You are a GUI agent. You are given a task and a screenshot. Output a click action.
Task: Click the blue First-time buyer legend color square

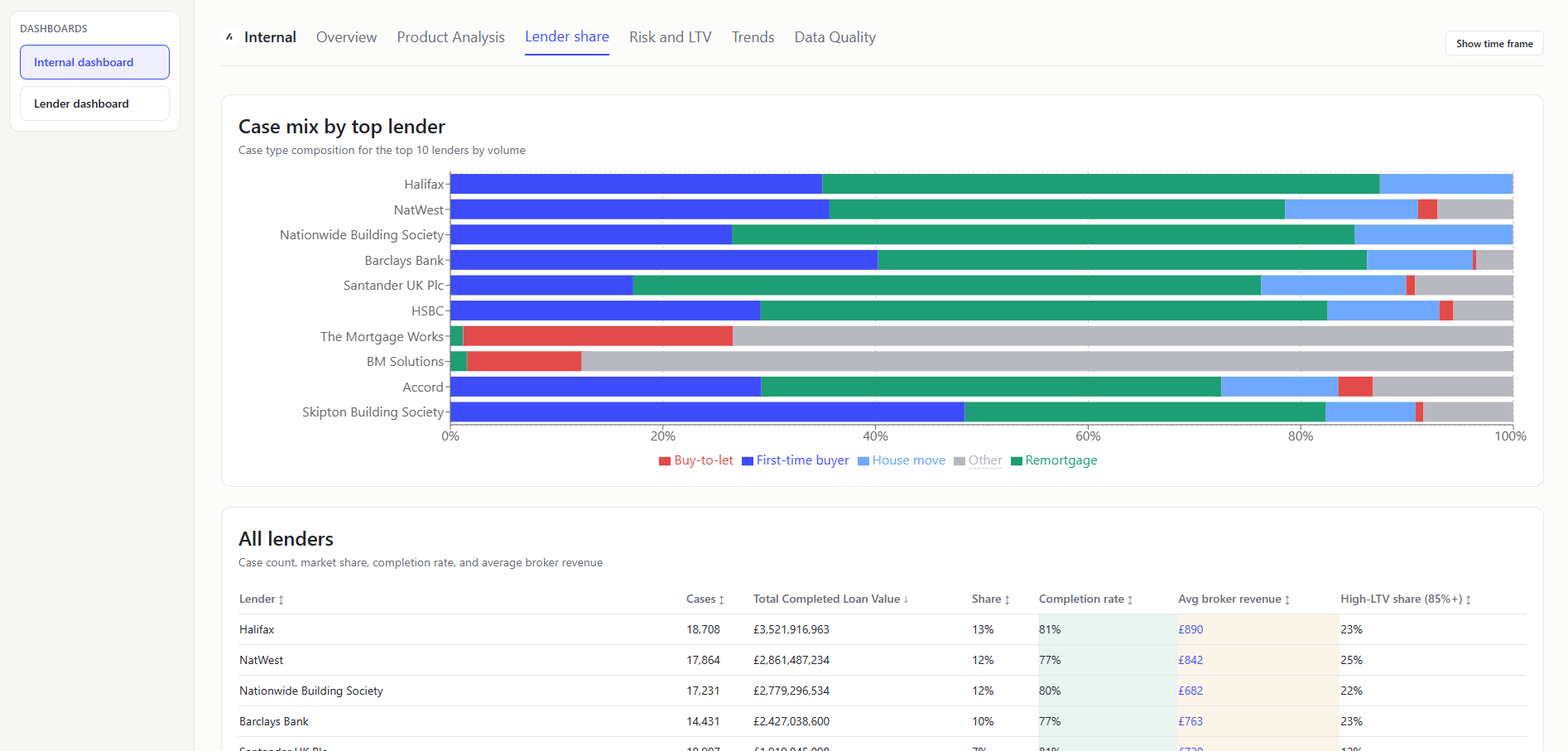746,460
